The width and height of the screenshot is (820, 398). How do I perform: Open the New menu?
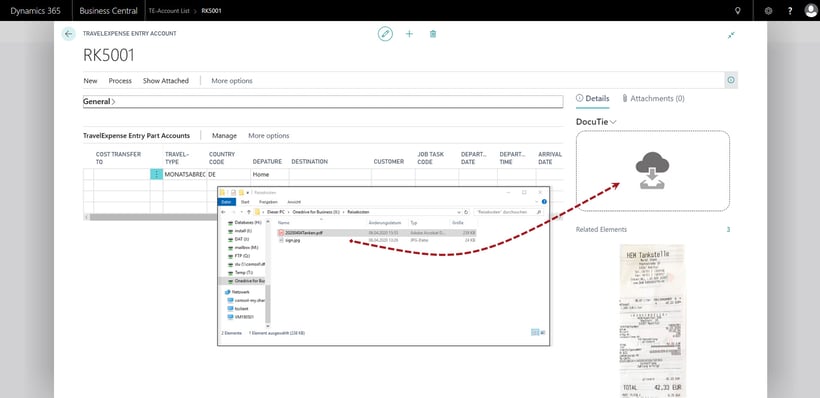[x=90, y=81]
